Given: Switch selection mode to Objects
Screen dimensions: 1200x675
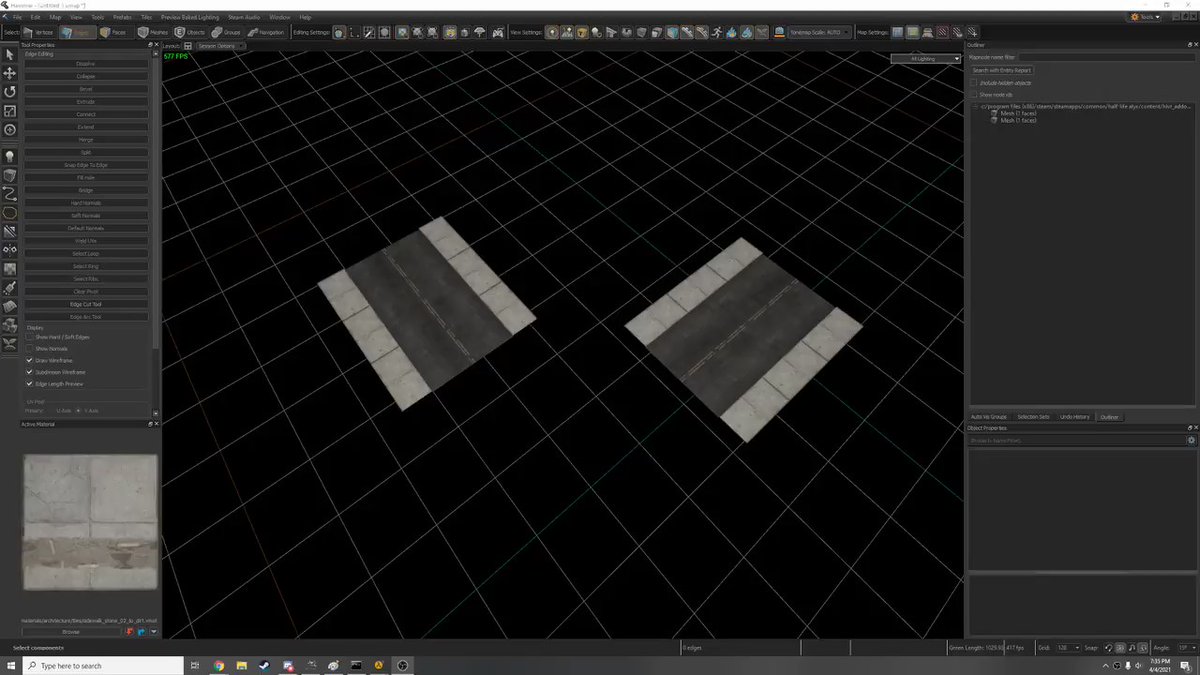Looking at the screenshot, I should pos(190,32).
